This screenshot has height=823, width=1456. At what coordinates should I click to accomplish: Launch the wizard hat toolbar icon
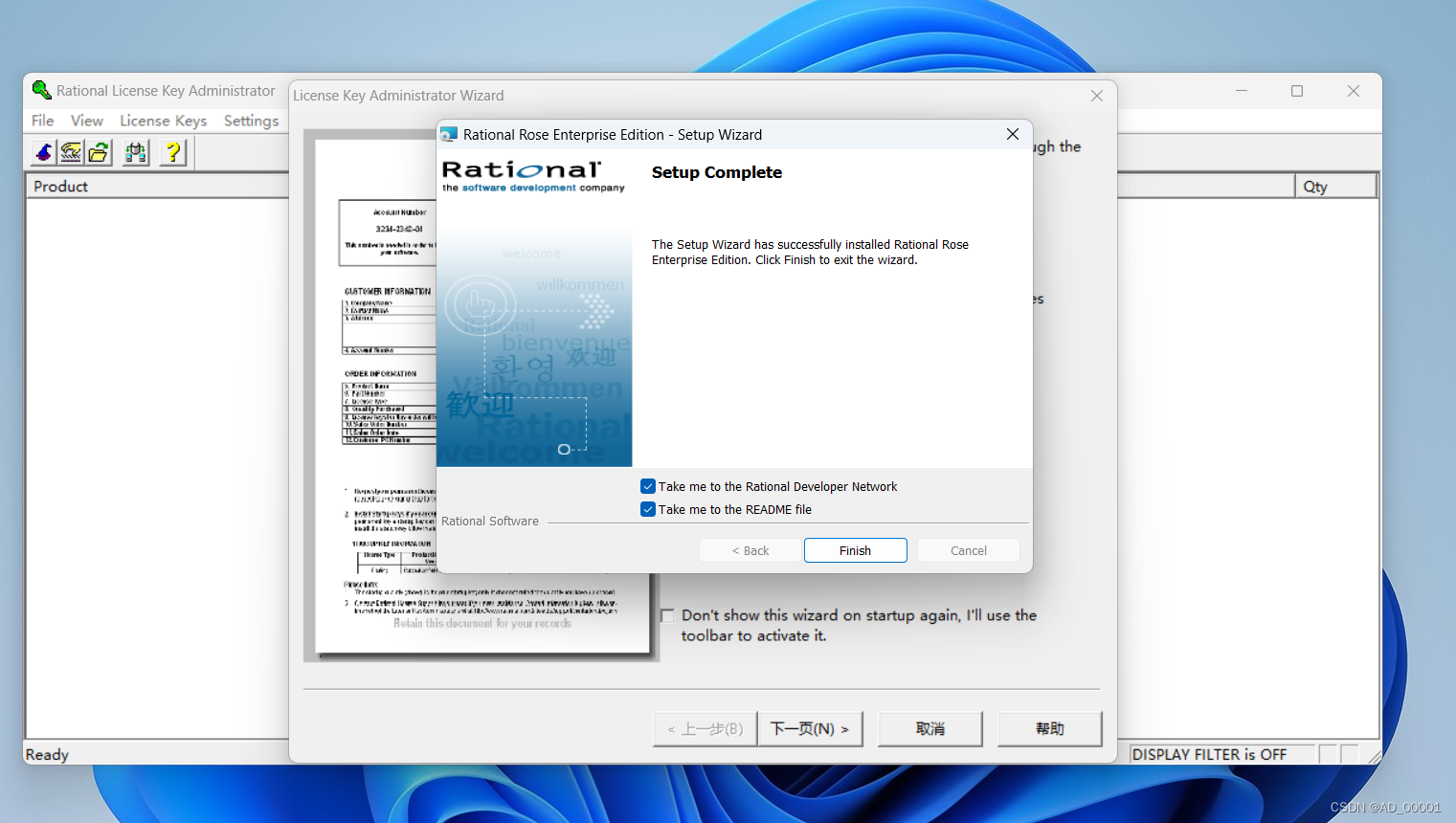click(44, 152)
